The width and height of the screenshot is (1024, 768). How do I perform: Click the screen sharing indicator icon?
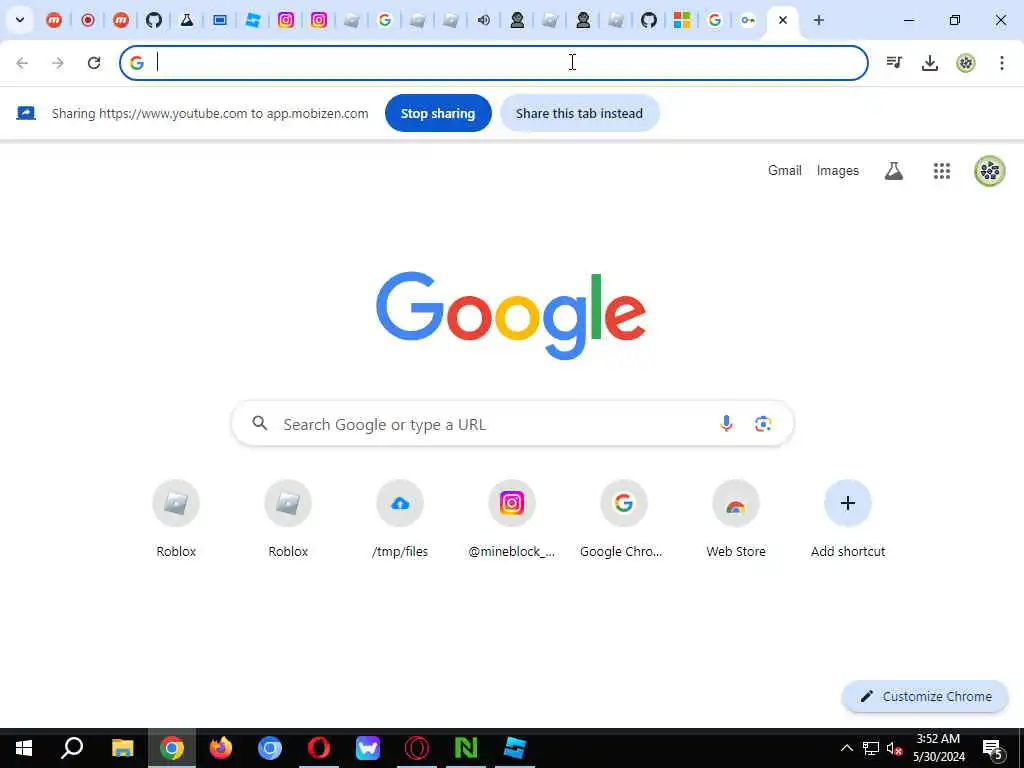pos(25,114)
